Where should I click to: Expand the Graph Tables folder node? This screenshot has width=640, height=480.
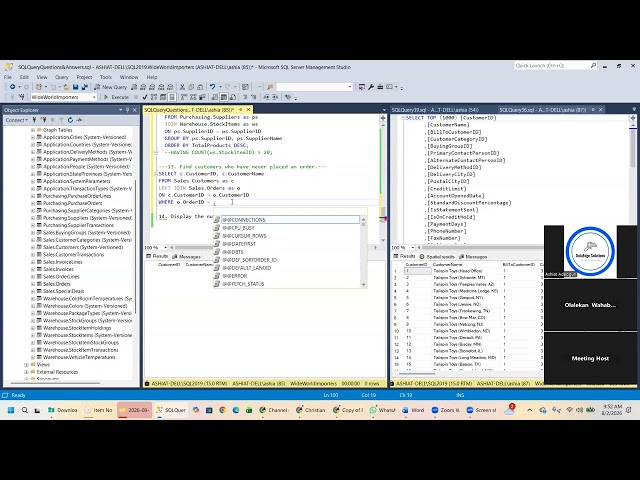tap(33, 130)
